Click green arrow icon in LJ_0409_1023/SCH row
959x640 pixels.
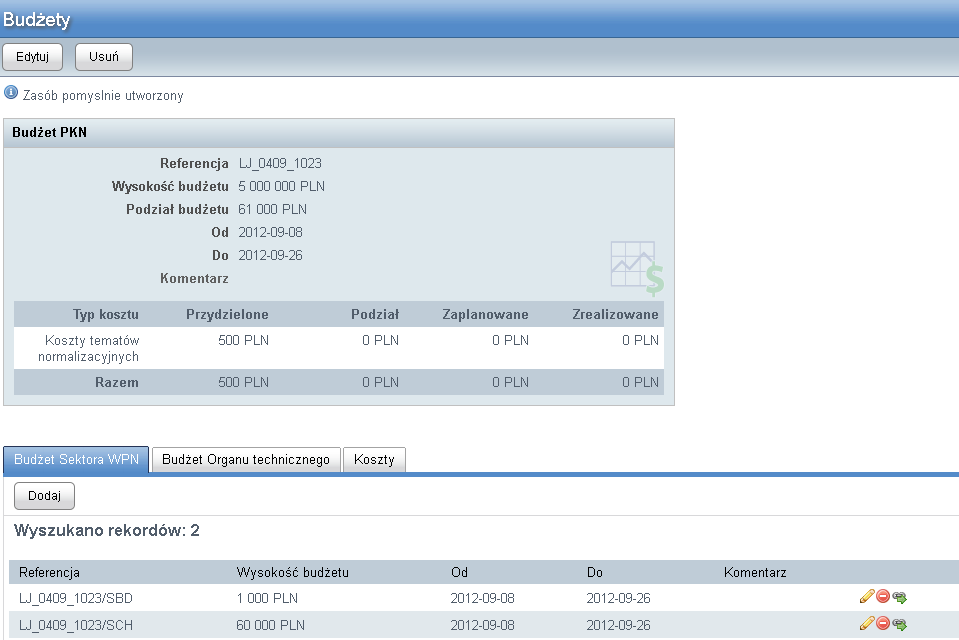click(x=900, y=624)
